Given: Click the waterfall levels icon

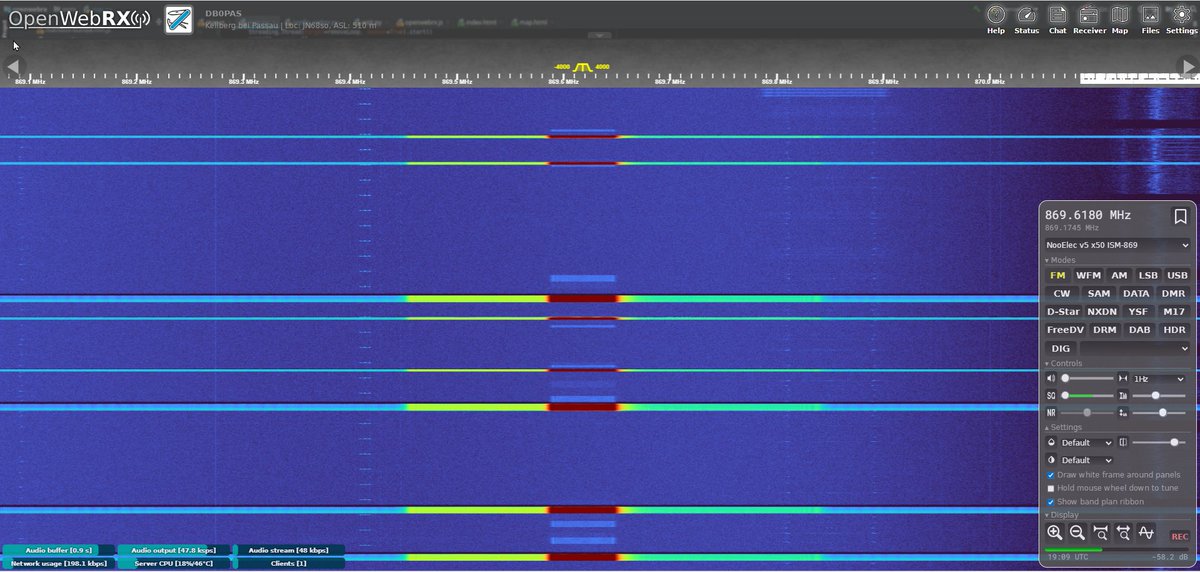Looking at the screenshot, I should tap(1123, 396).
